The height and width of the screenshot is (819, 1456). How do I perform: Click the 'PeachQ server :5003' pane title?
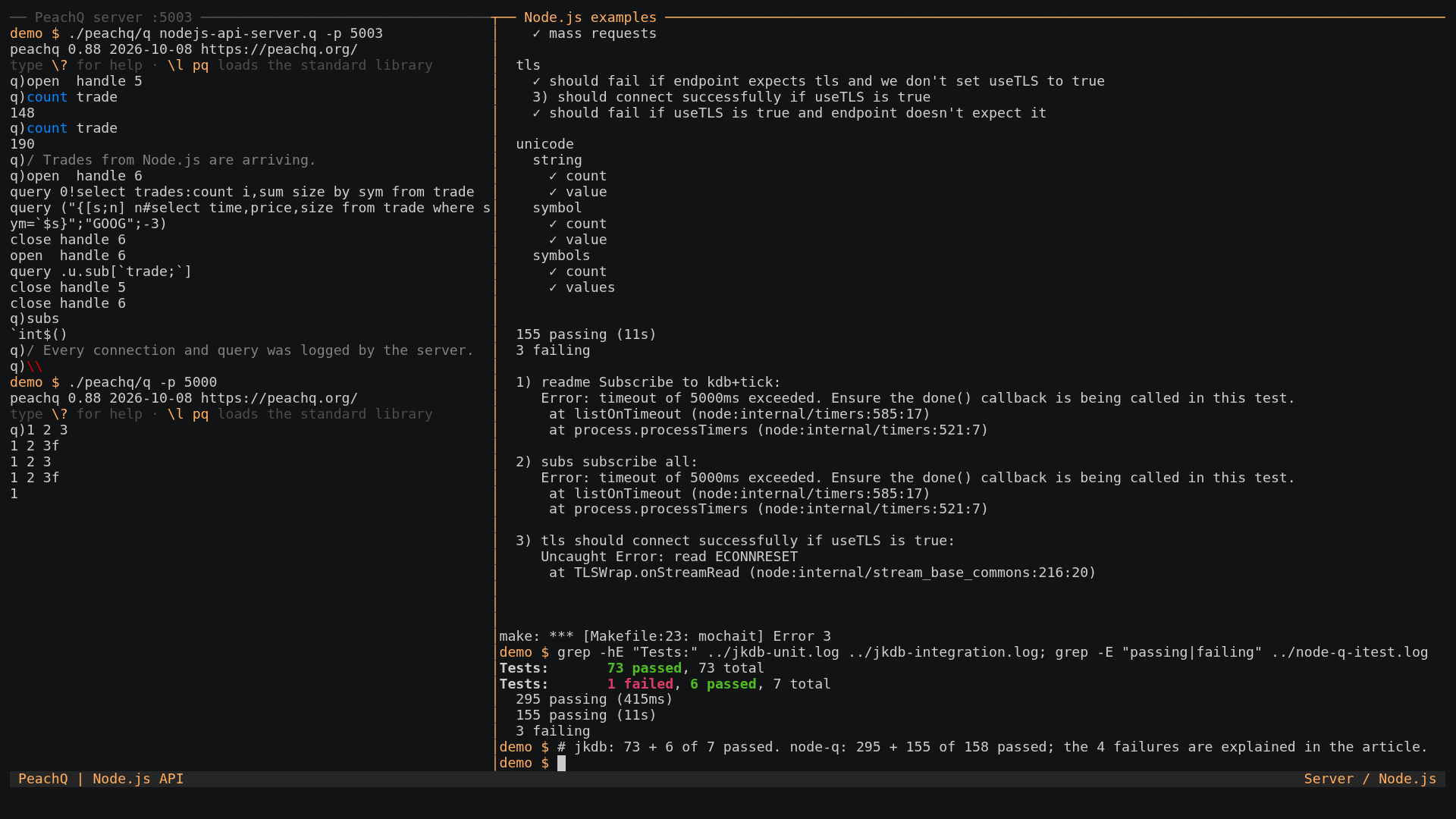click(113, 17)
